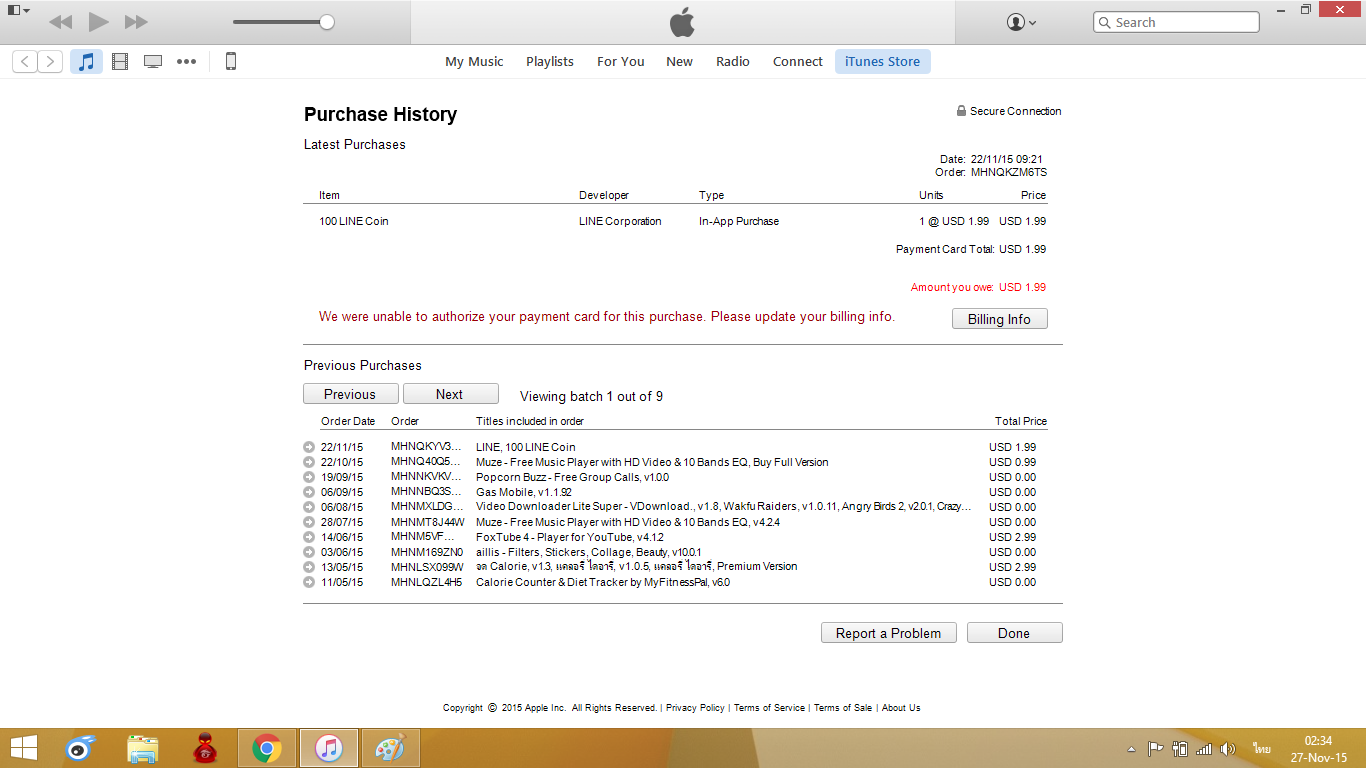Switch input language from the ไทย indicator
The height and width of the screenshot is (768, 1366).
pos(1261,749)
